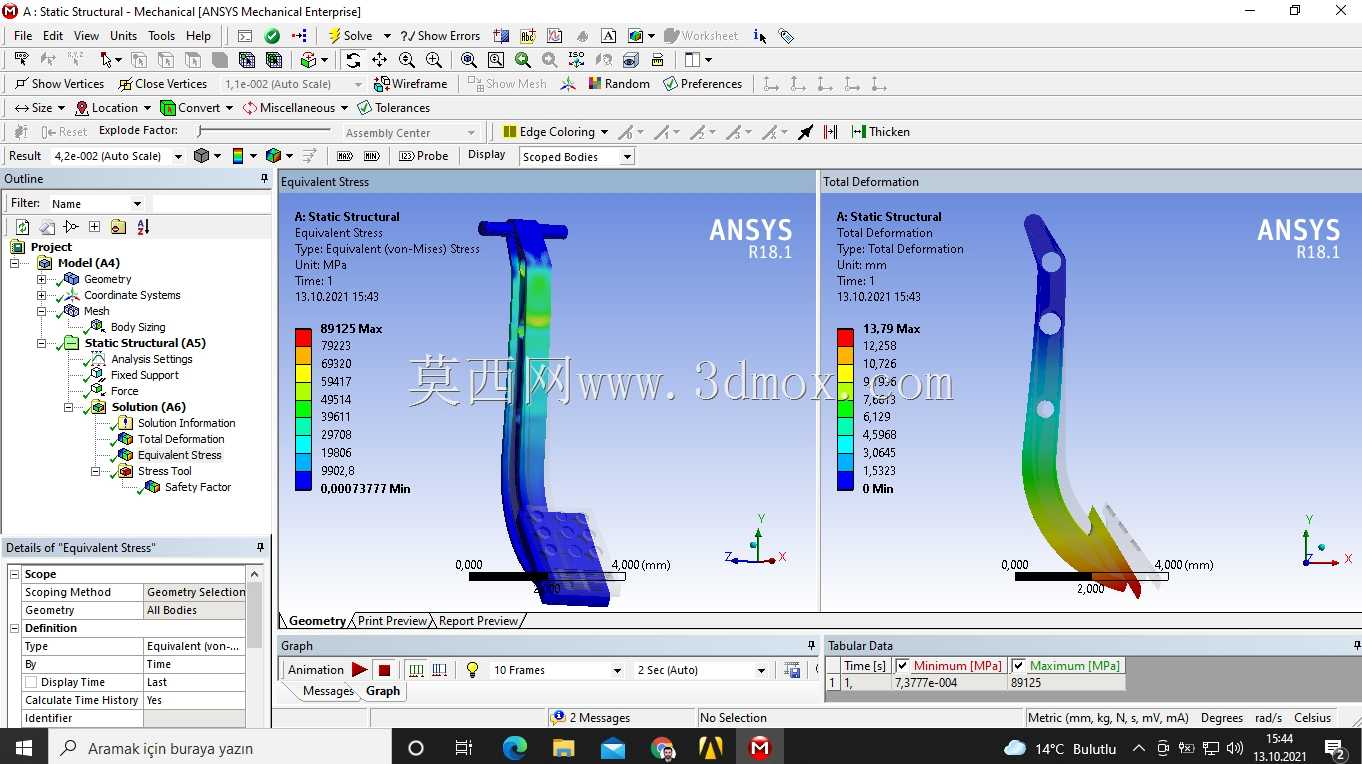The image size is (1362, 764).
Task: Toggle the Display Time checkbox
Action: point(31,682)
